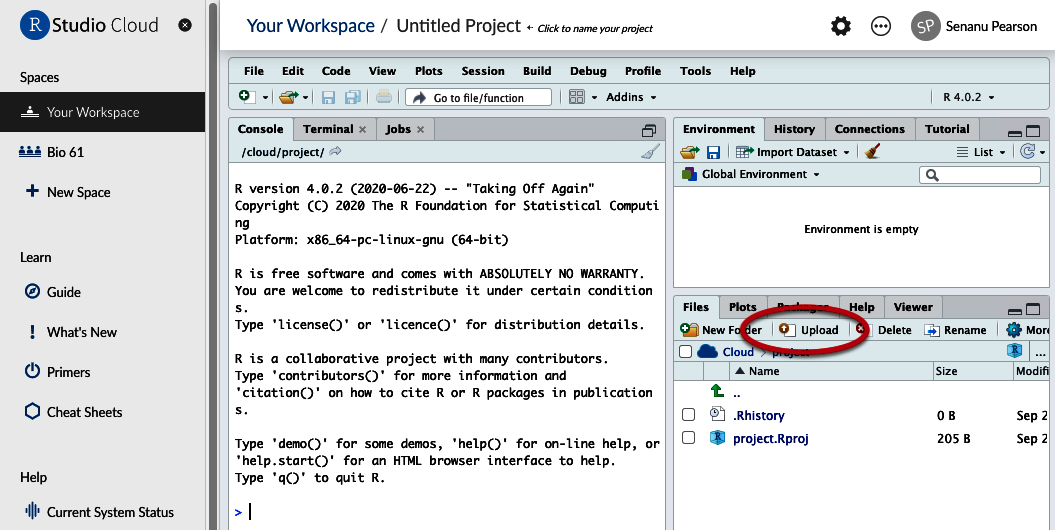The image size is (1055, 530).
Task: Click the project.Rproj file icon
Action: [x=717, y=438]
